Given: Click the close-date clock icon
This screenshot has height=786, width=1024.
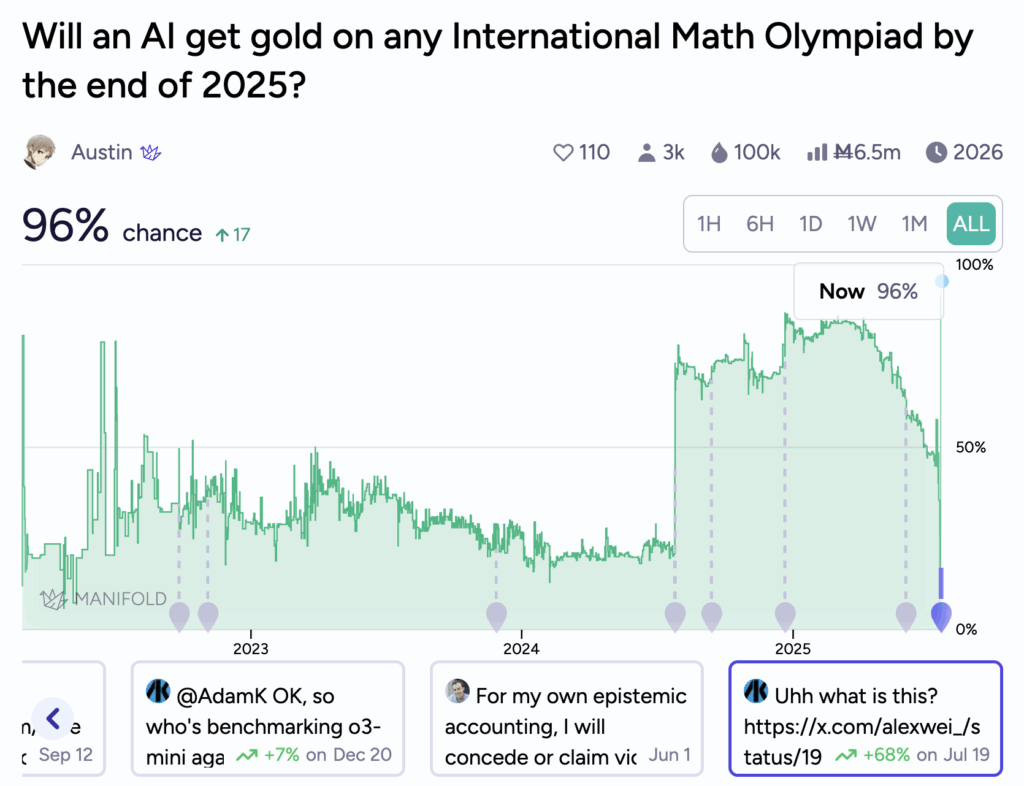Looking at the screenshot, I should pyautogui.click(x=936, y=153).
